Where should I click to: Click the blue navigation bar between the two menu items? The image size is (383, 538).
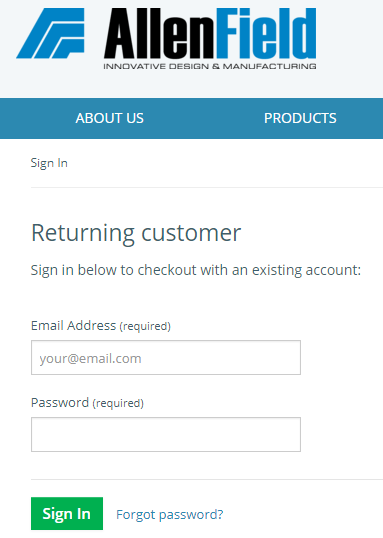pos(204,118)
